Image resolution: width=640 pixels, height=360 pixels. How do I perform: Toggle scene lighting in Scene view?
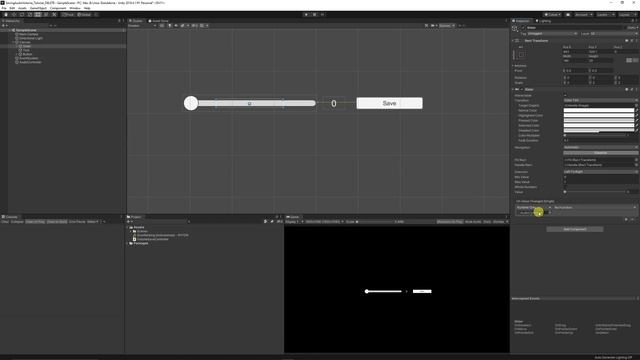click(x=169, y=26)
